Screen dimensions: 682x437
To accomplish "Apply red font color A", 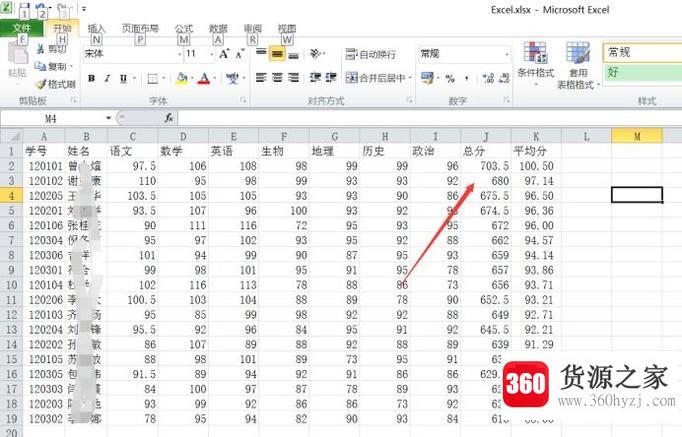I will 204,79.
